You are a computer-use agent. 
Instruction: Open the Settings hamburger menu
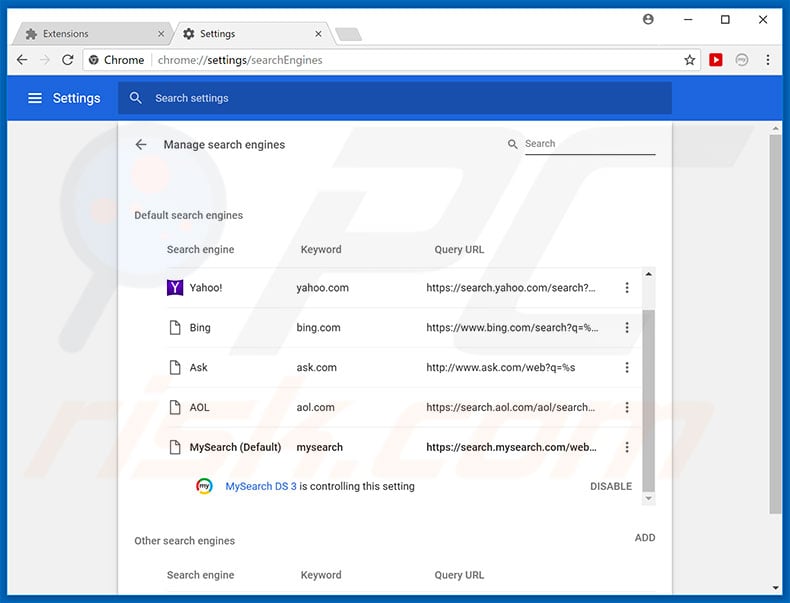tap(35, 98)
